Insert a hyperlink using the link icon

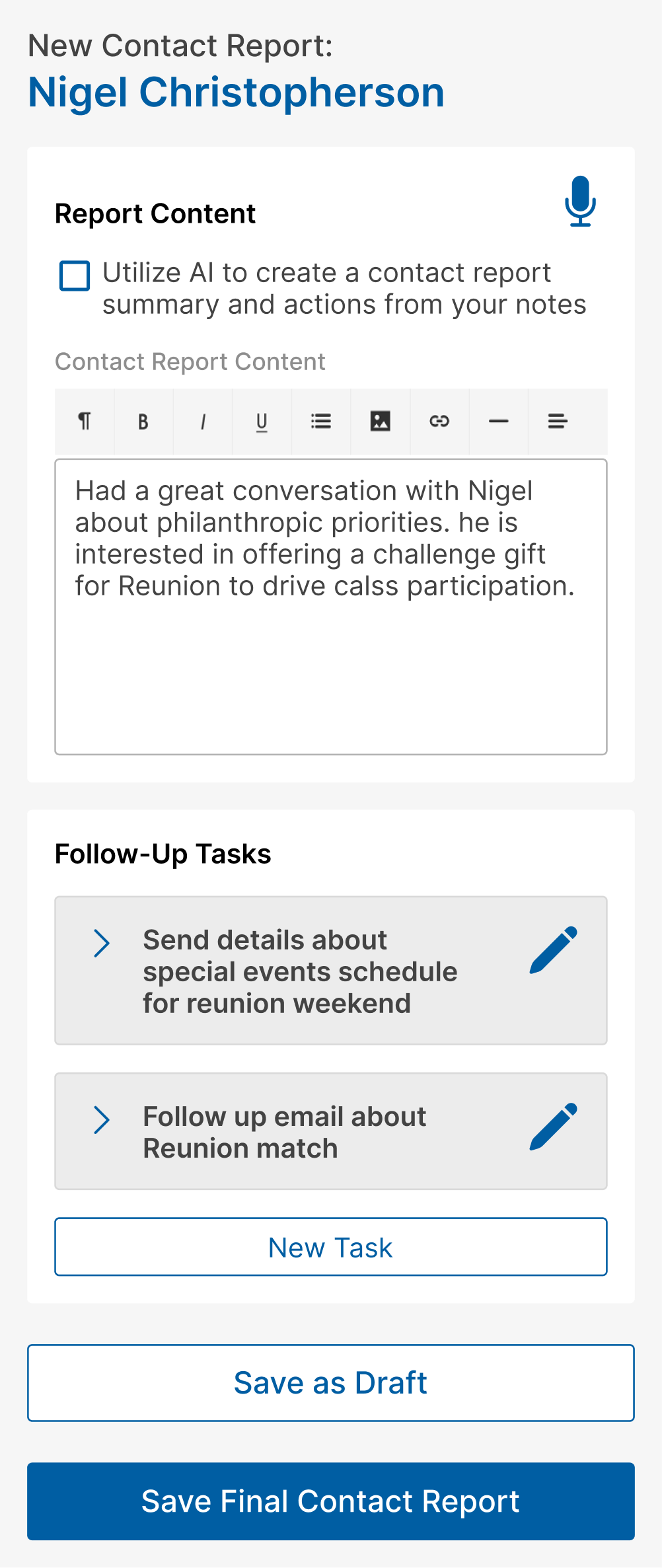439,421
